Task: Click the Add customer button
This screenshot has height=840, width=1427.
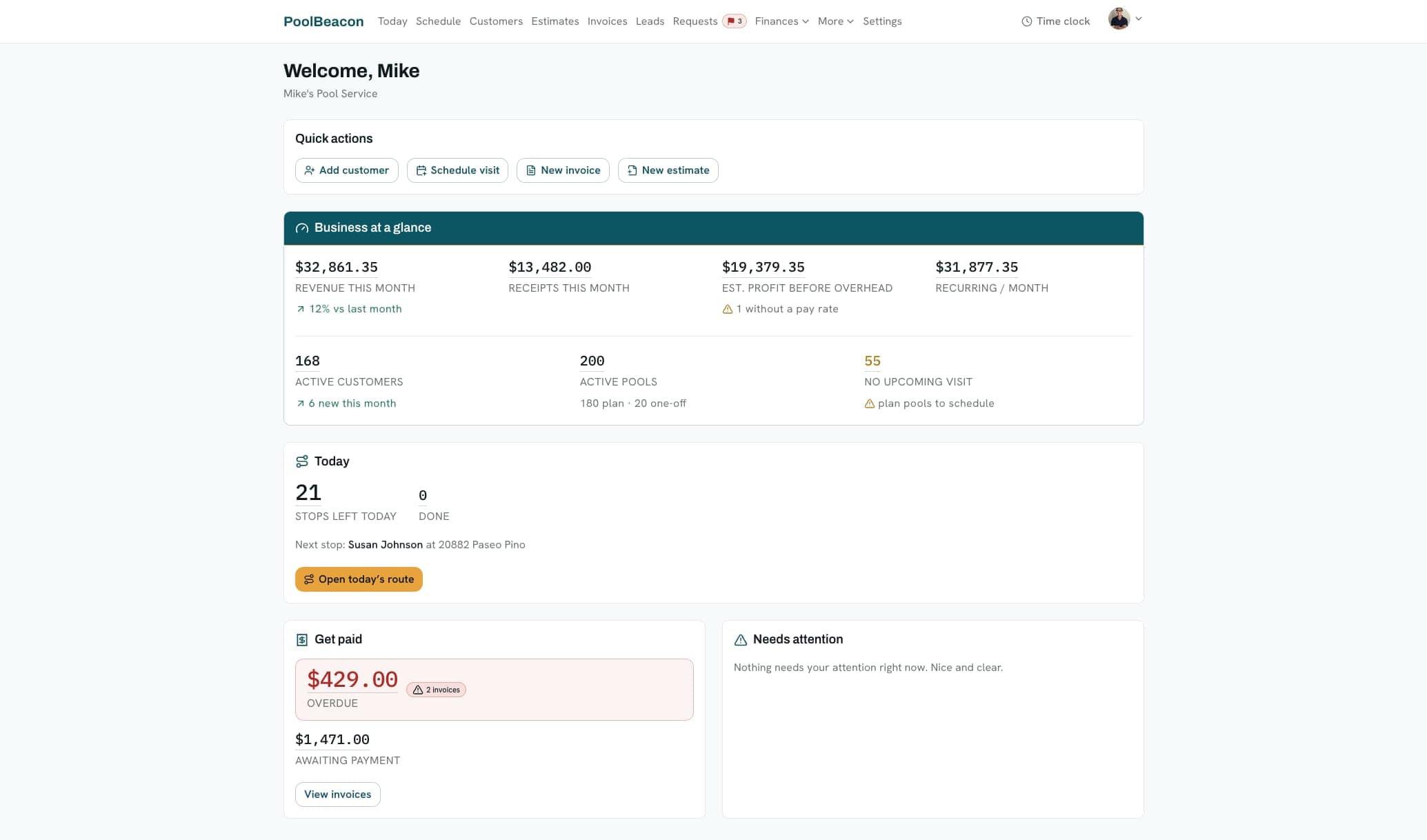Action: [x=347, y=170]
